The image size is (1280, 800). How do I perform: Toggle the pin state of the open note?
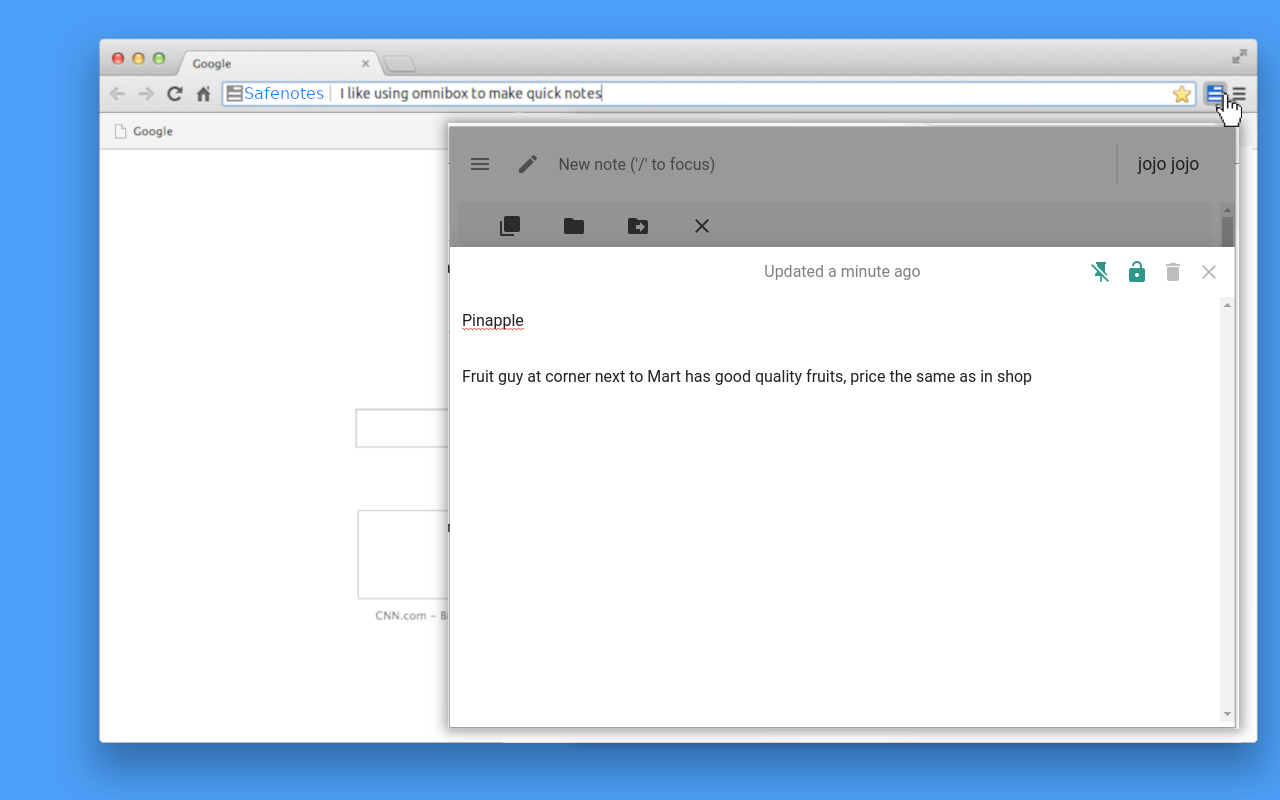coord(1100,272)
